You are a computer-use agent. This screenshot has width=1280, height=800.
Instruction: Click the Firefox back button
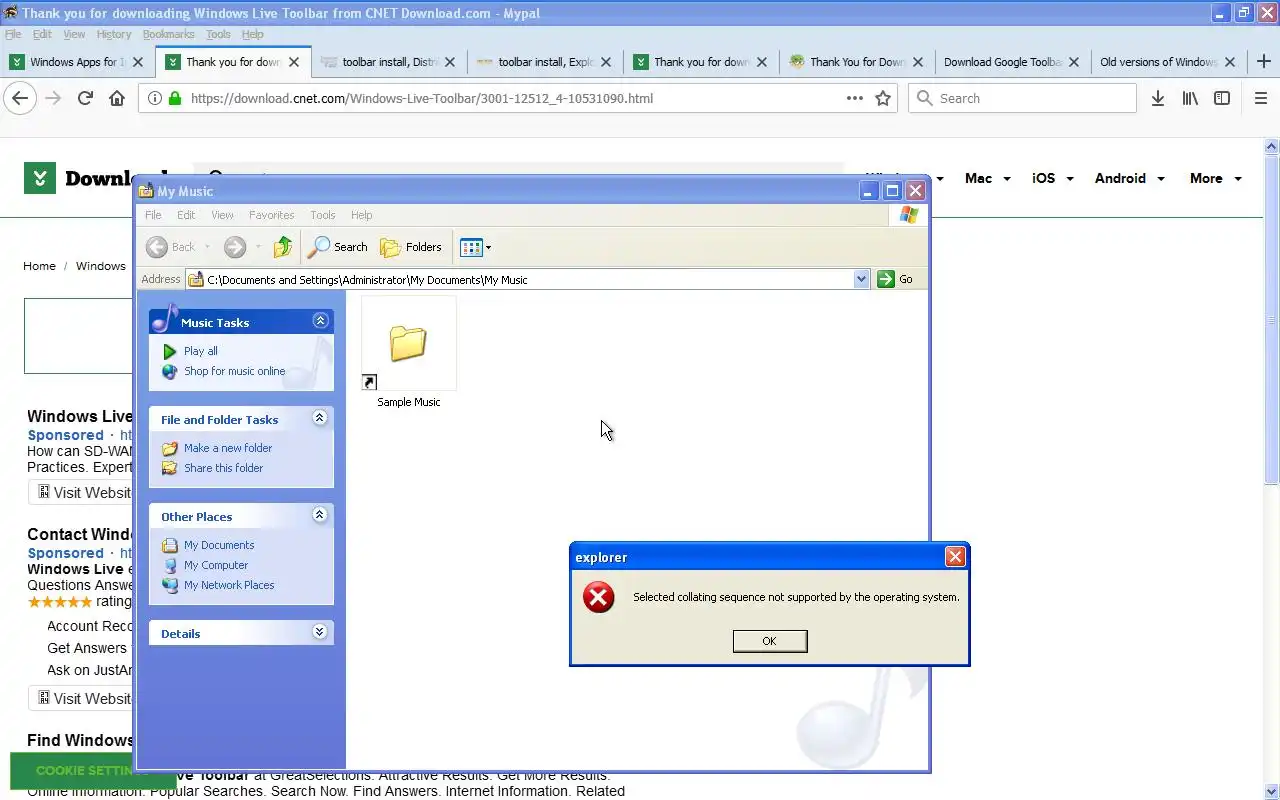(20, 98)
